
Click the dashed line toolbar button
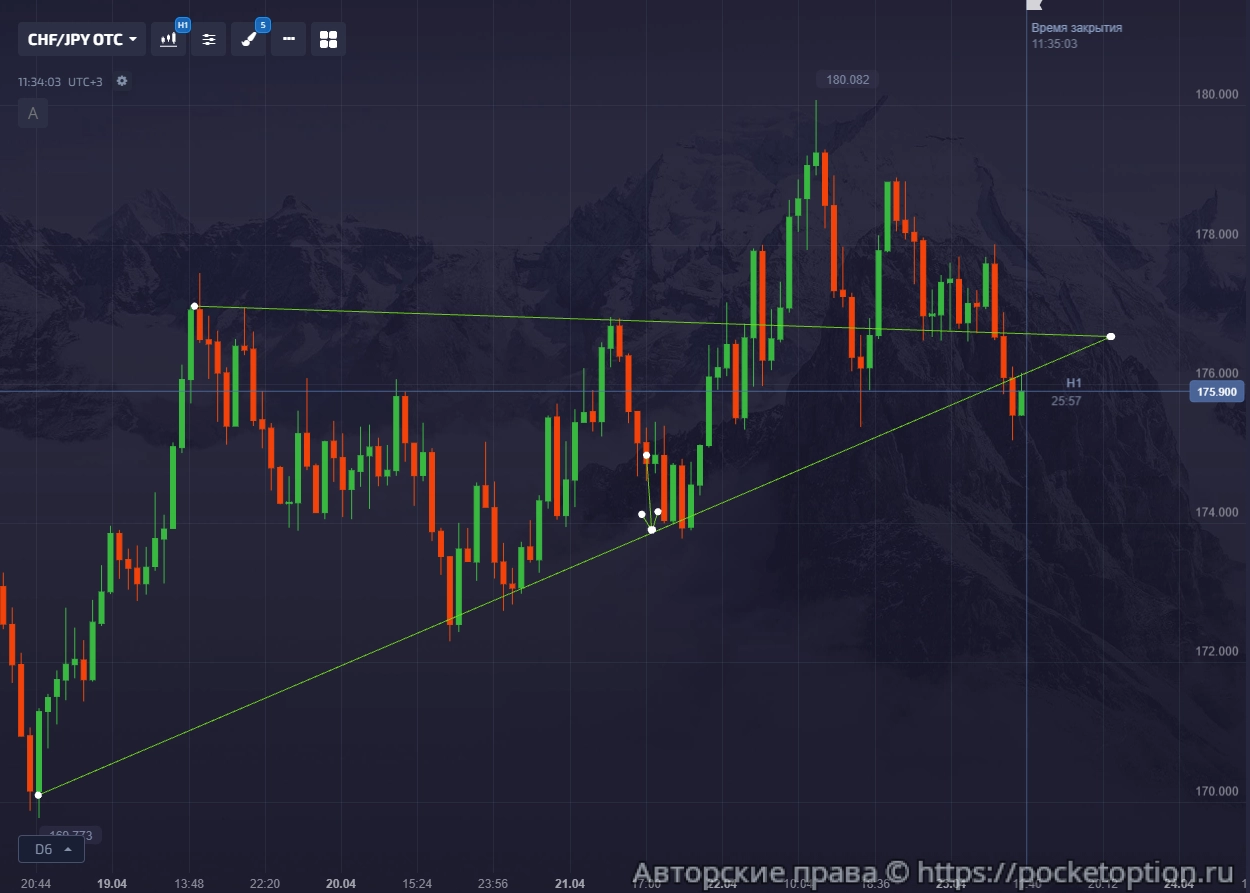[x=288, y=40]
